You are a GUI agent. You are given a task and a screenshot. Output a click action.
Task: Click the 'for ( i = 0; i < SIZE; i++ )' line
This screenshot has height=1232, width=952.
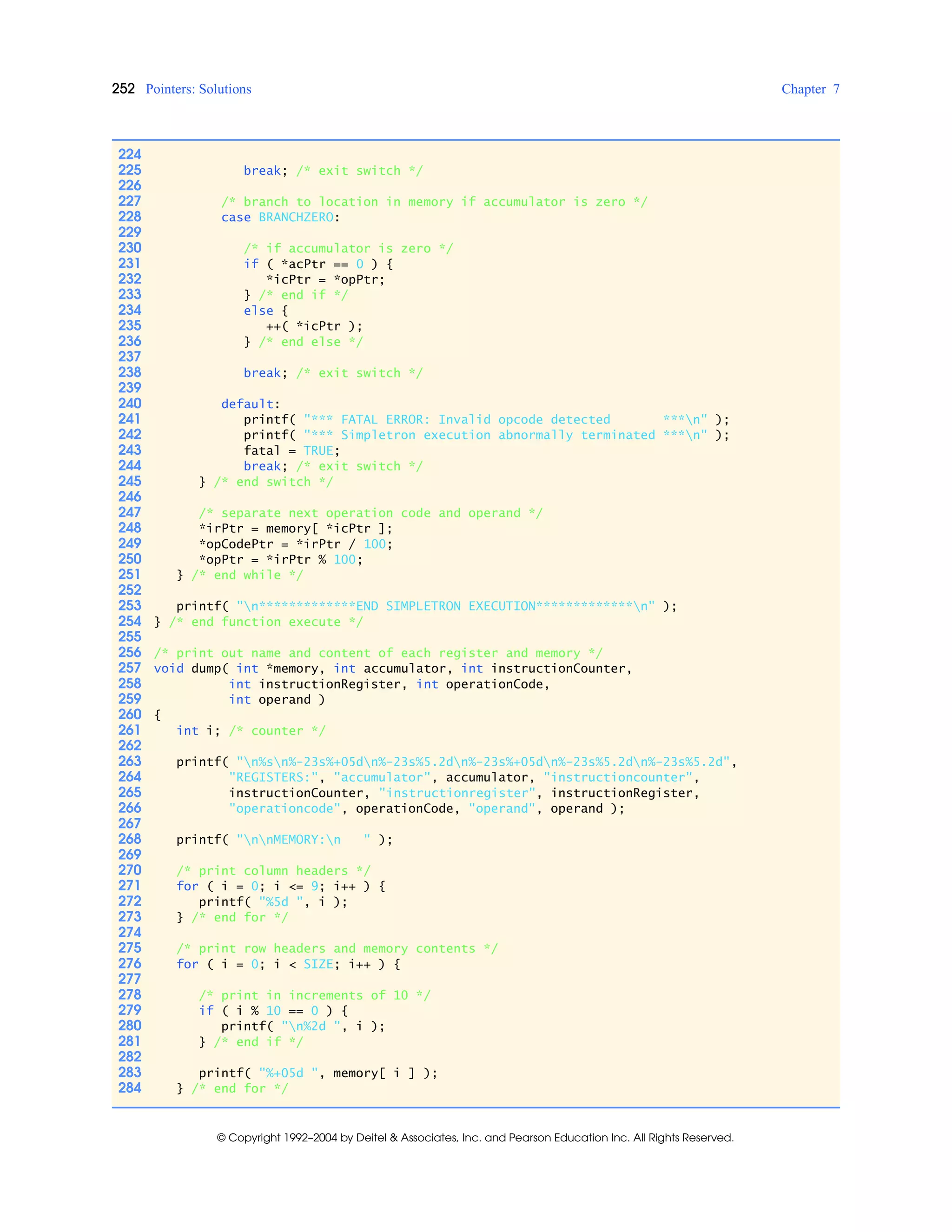(x=288, y=964)
